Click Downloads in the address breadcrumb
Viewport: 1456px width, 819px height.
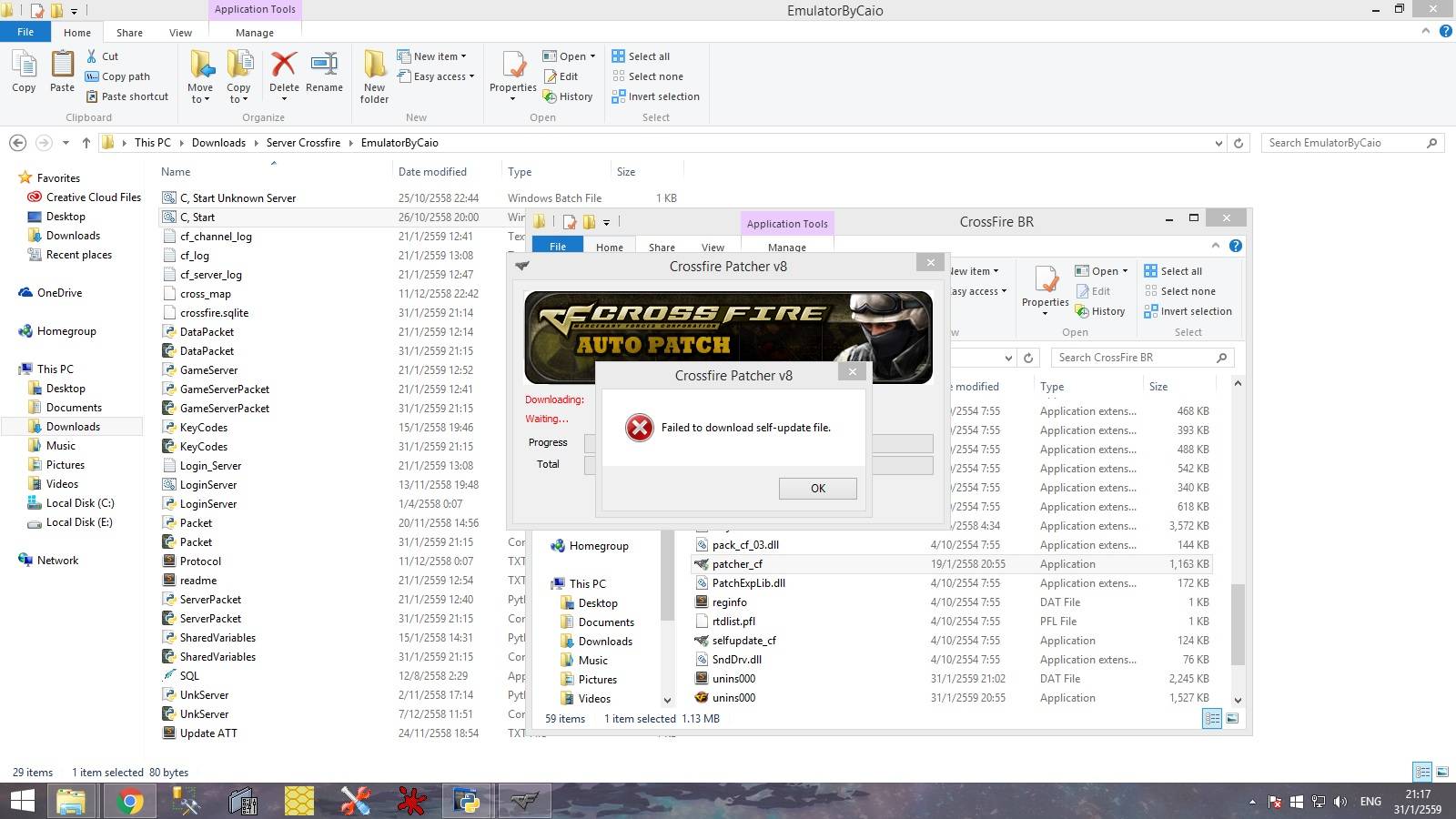pos(218,143)
